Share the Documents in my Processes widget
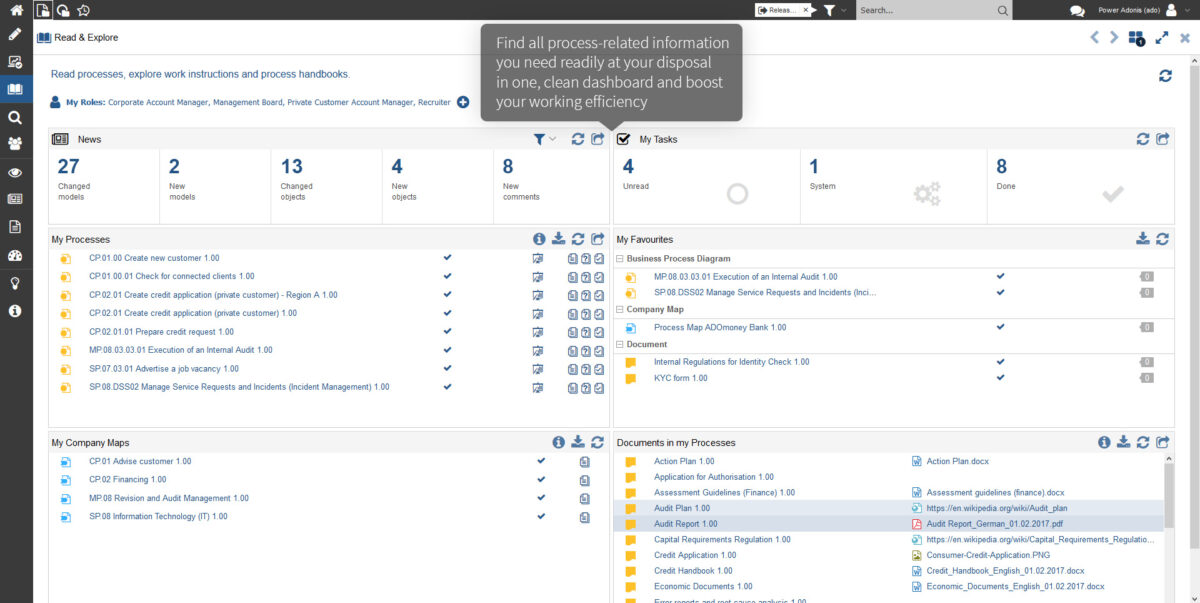The image size is (1200, 603). coord(1163,442)
